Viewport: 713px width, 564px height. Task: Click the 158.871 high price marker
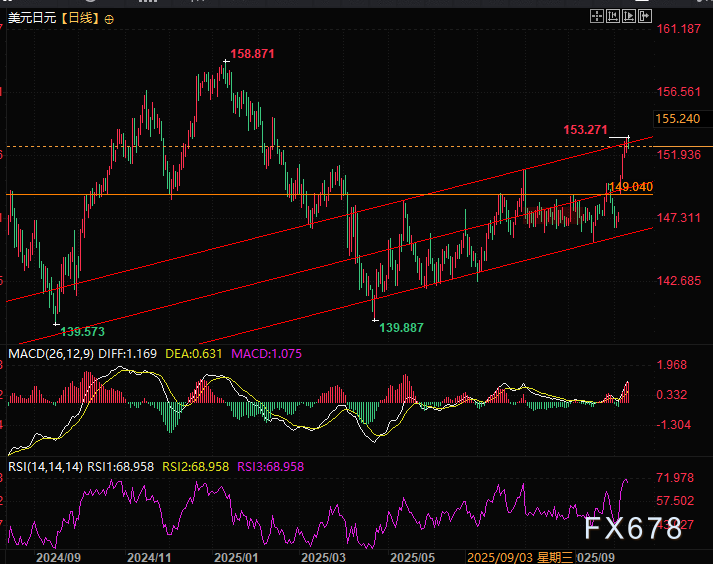252,53
